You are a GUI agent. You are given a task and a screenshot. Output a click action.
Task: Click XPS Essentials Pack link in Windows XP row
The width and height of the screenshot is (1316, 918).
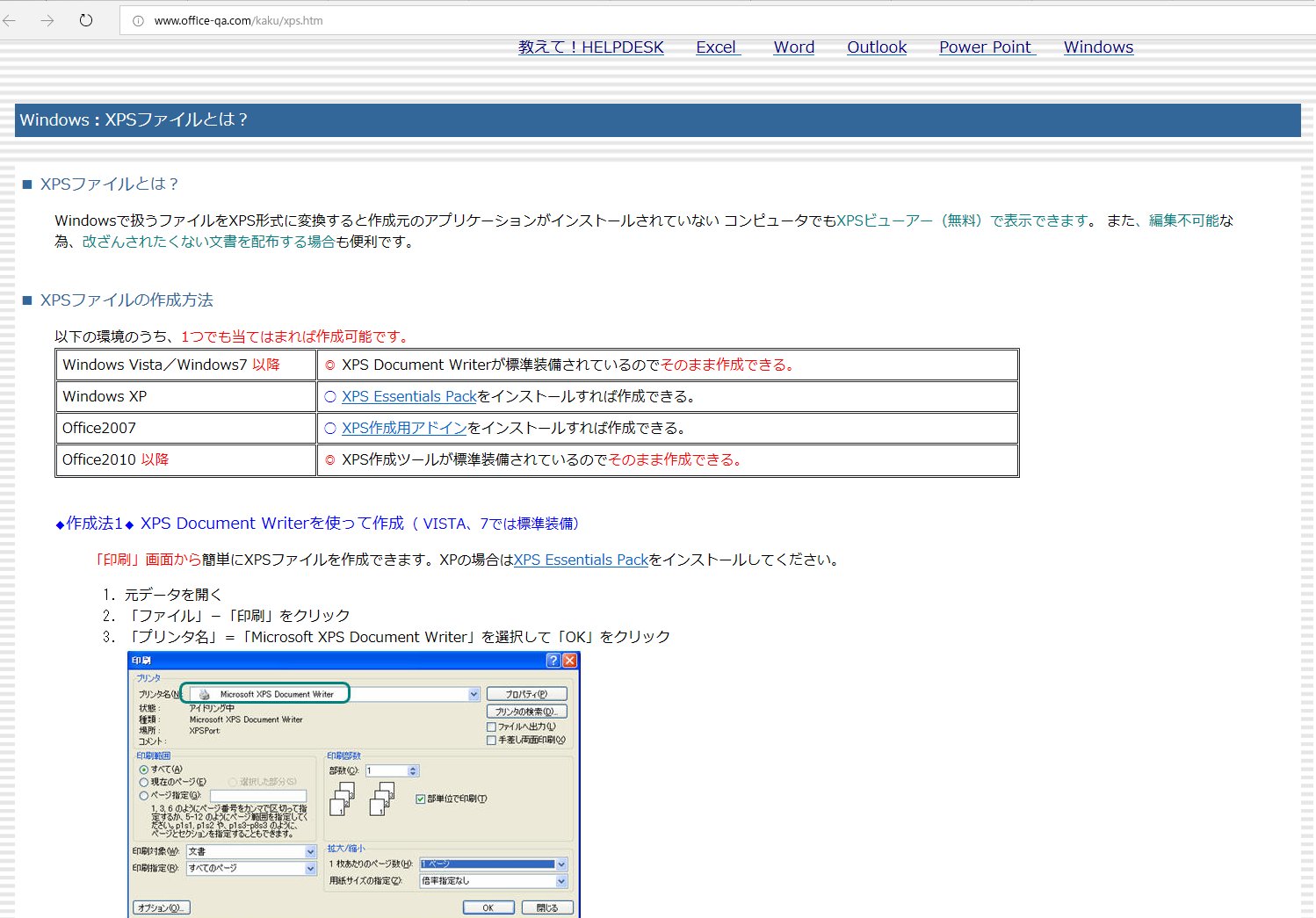[x=409, y=396]
